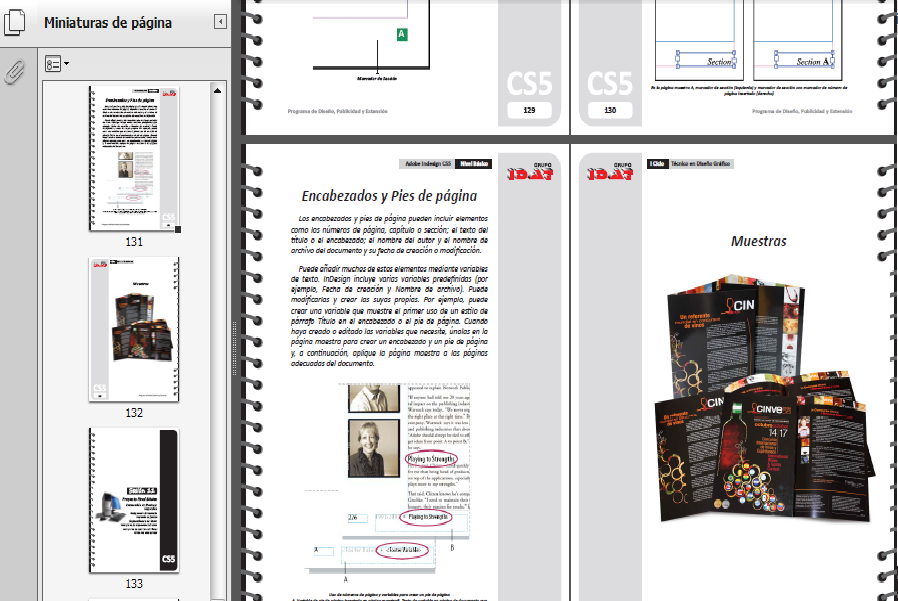Select the page 132 thumbnail
This screenshot has height=601, width=898.
(135, 327)
